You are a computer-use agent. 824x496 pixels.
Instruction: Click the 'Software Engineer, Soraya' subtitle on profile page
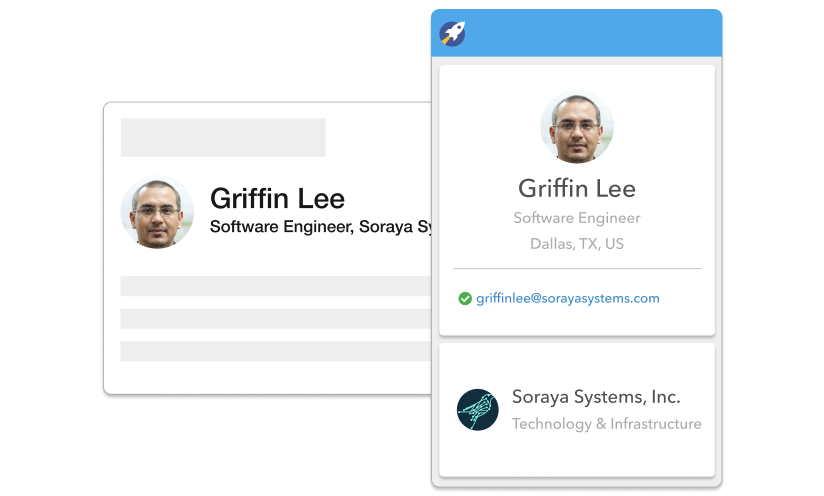pyautogui.click(x=311, y=226)
